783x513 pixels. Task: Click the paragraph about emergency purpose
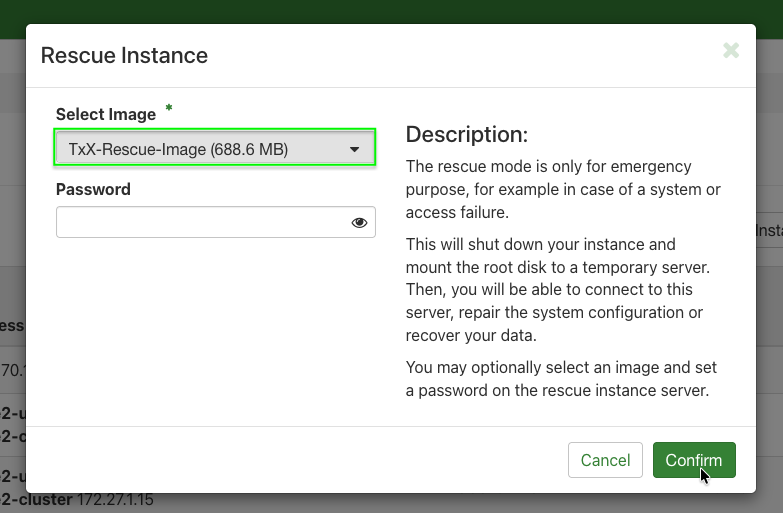click(x=563, y=189)
